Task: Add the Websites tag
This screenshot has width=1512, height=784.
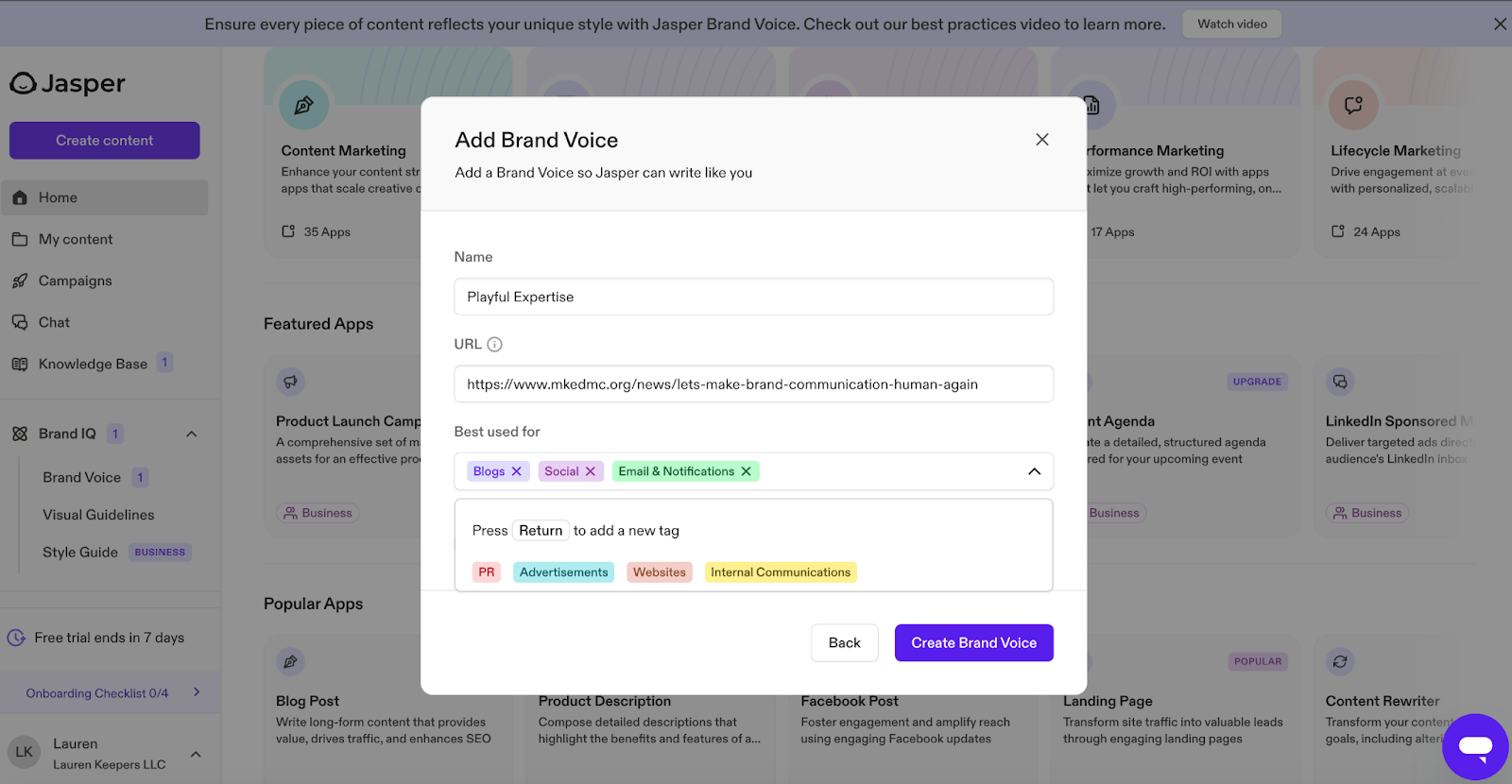Action: pos(660,572)
